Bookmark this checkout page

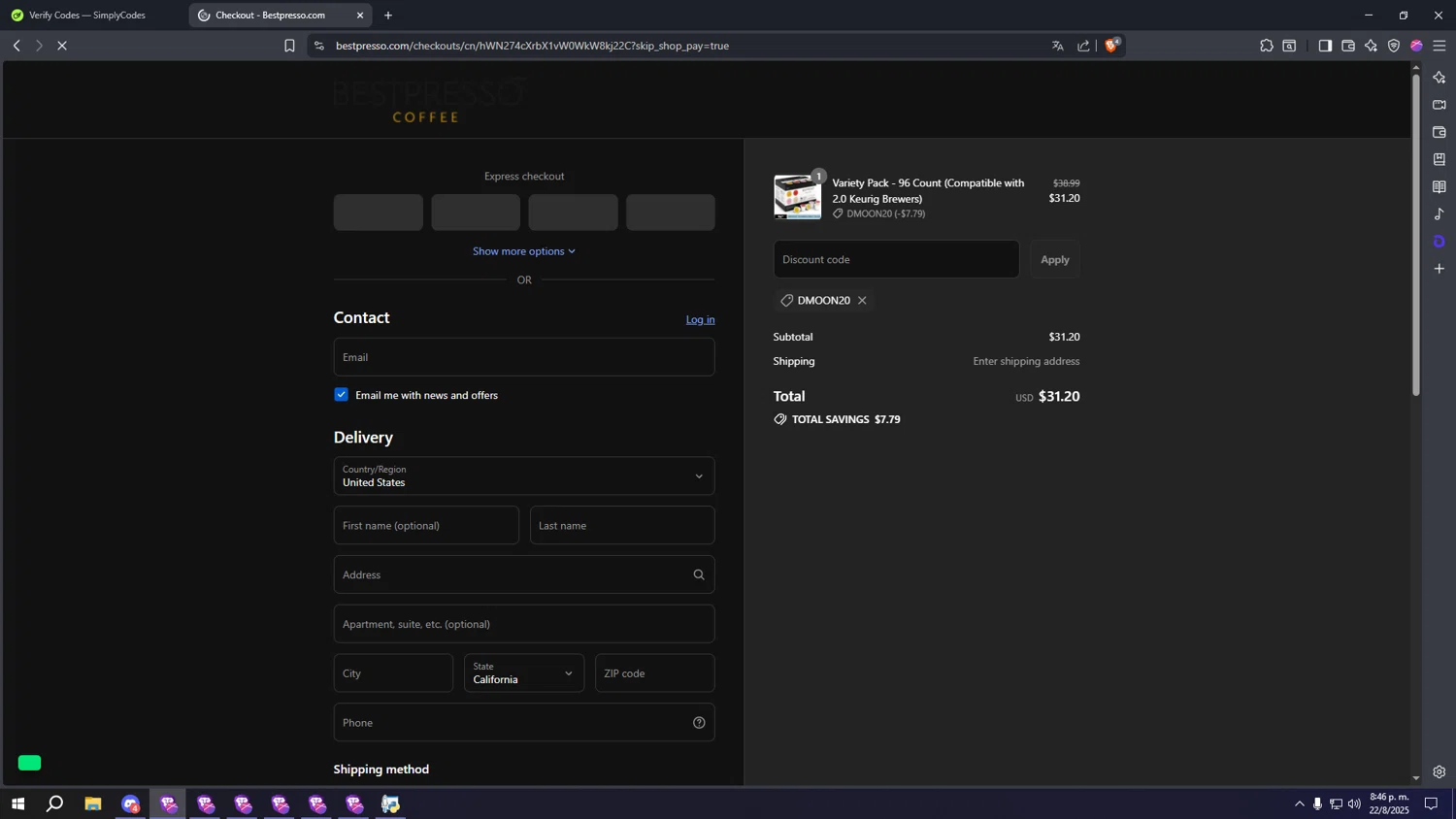289,46
